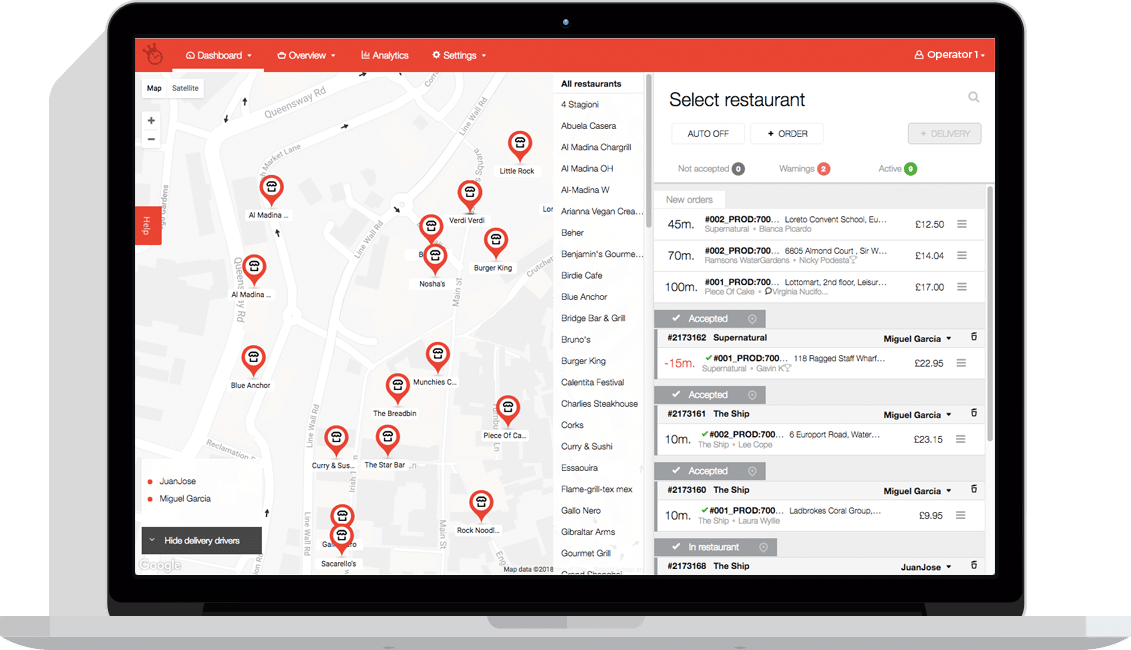Click the Nosha's restaurant map pin

coord(435,259)
